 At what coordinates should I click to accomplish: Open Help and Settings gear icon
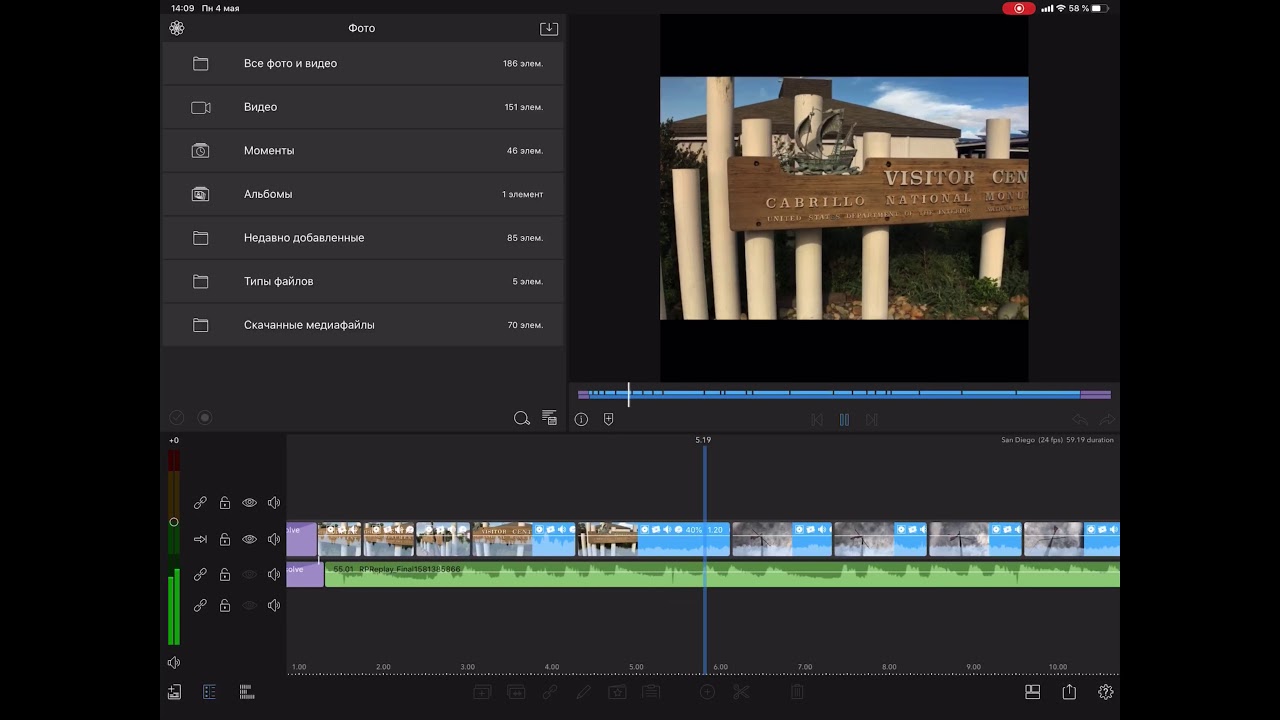pyautogui.click(x=1106, y=692)
